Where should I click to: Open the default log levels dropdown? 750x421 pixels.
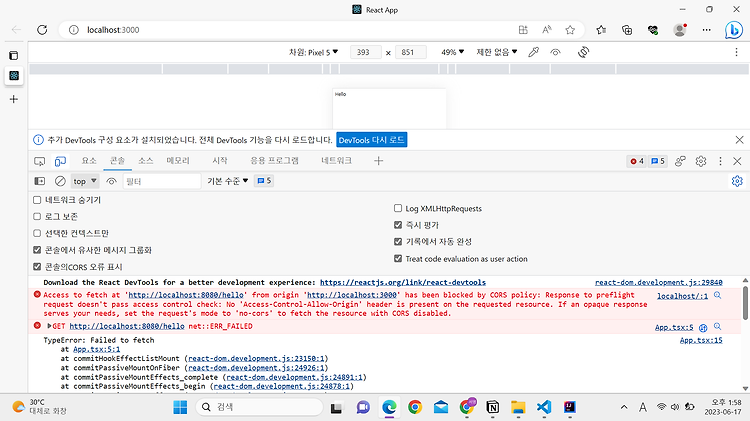click(228, 181)
